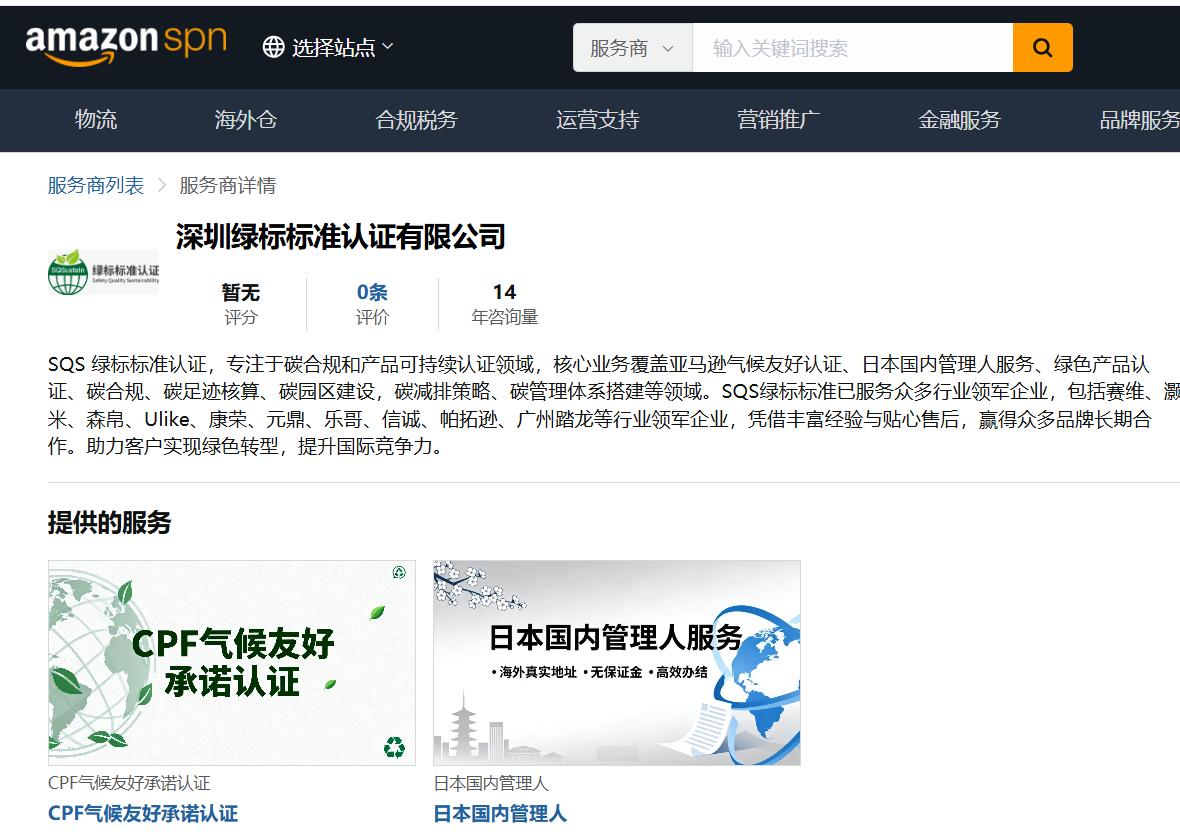
Task: Open the 海外仓 navigation menu
Action: pos(245,120)
